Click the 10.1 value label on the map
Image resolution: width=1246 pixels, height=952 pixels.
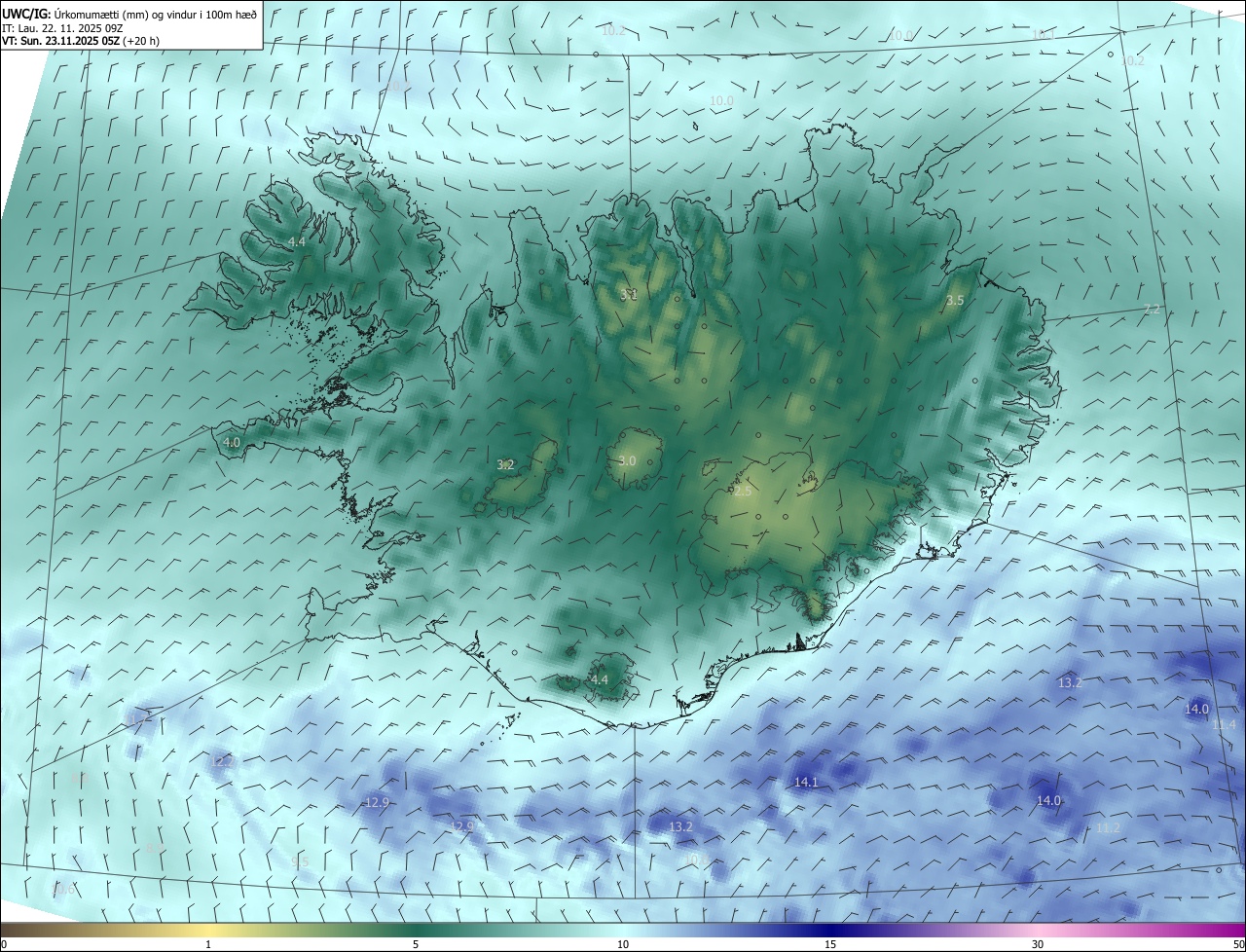pos(1043,34)
